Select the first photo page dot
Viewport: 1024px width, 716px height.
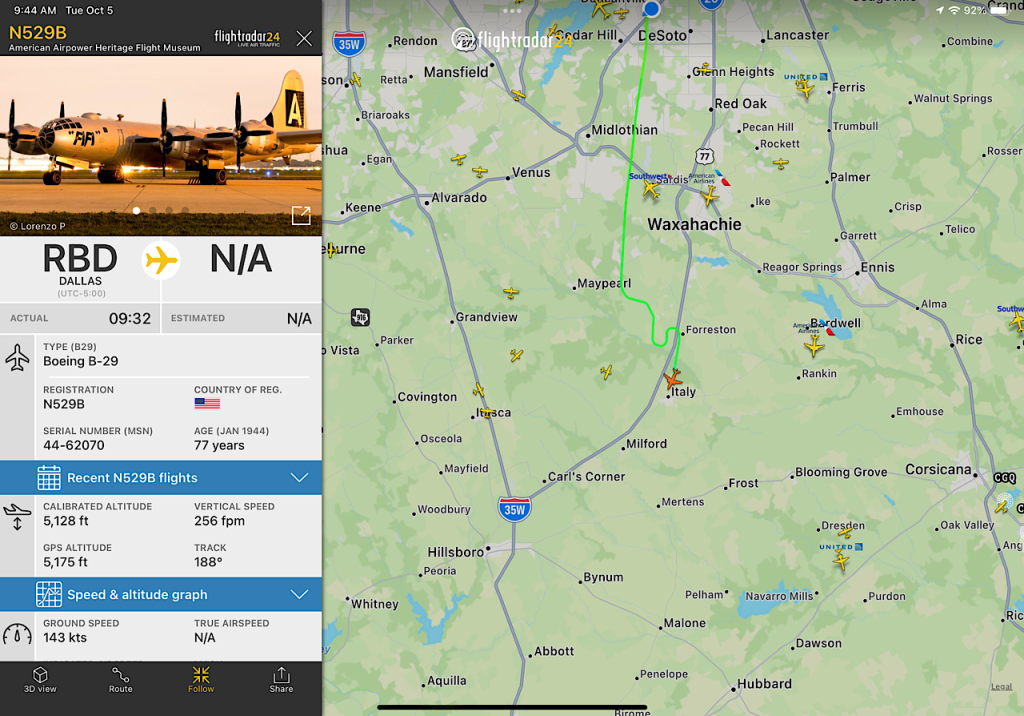pos(136,210)
